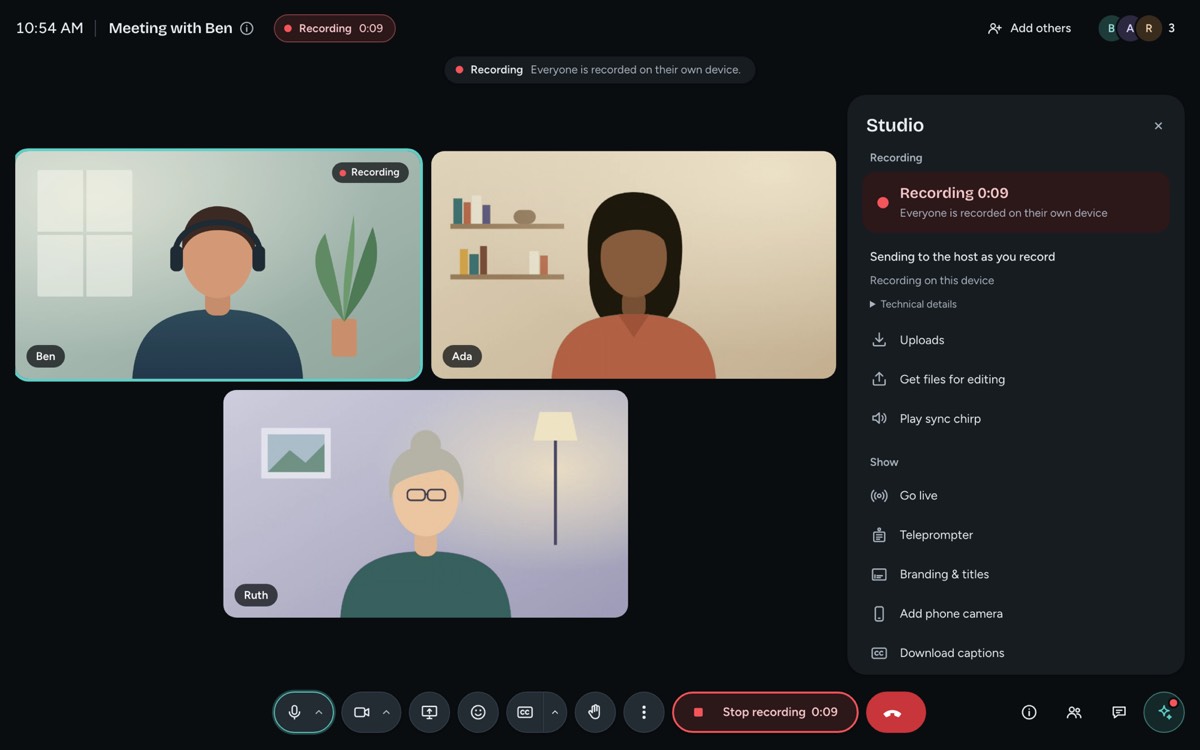Select Ada's video tile
Screen dimensions: 1200x750
point(633,265)
